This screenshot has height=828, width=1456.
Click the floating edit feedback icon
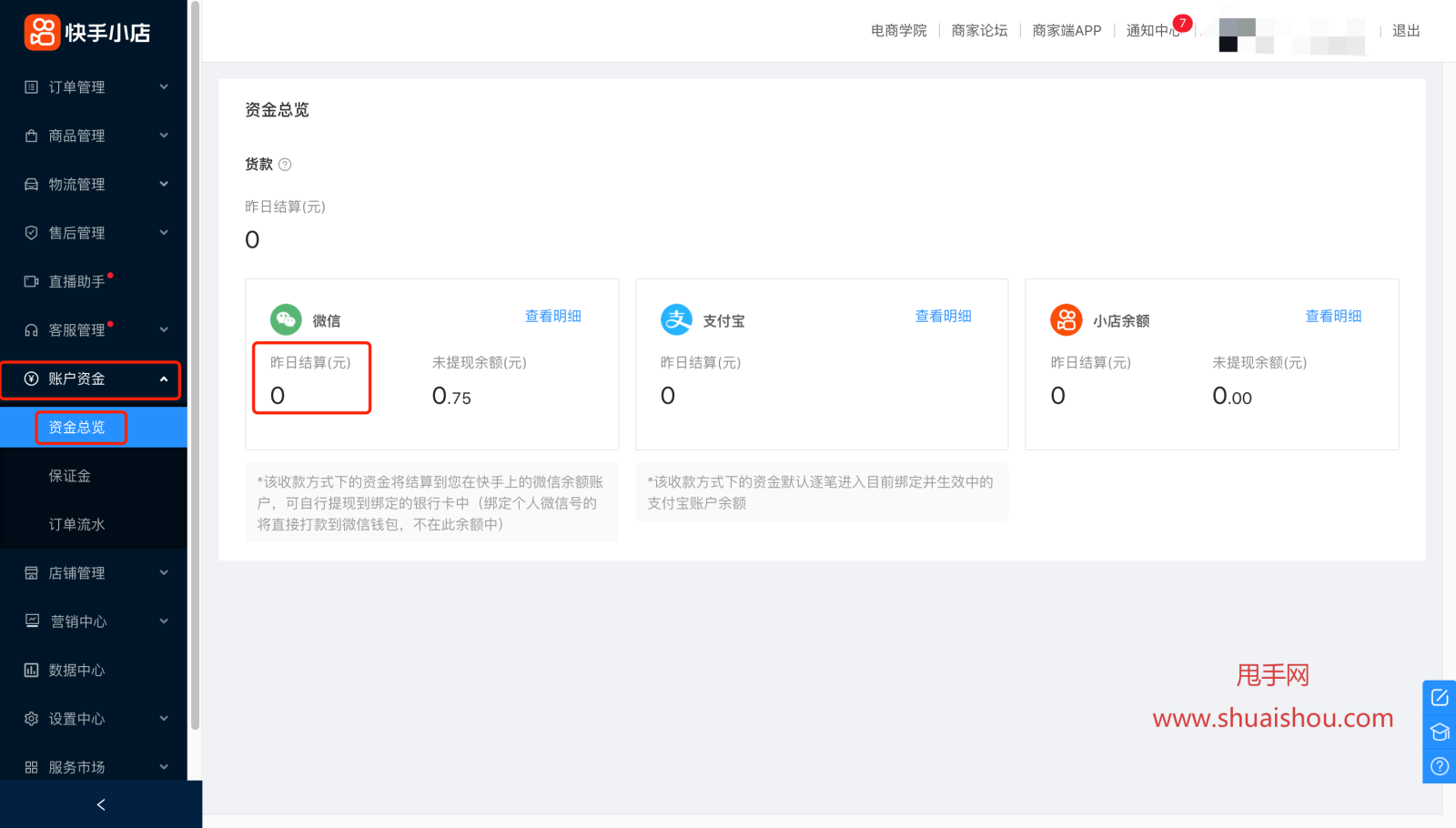(1440, 698)
